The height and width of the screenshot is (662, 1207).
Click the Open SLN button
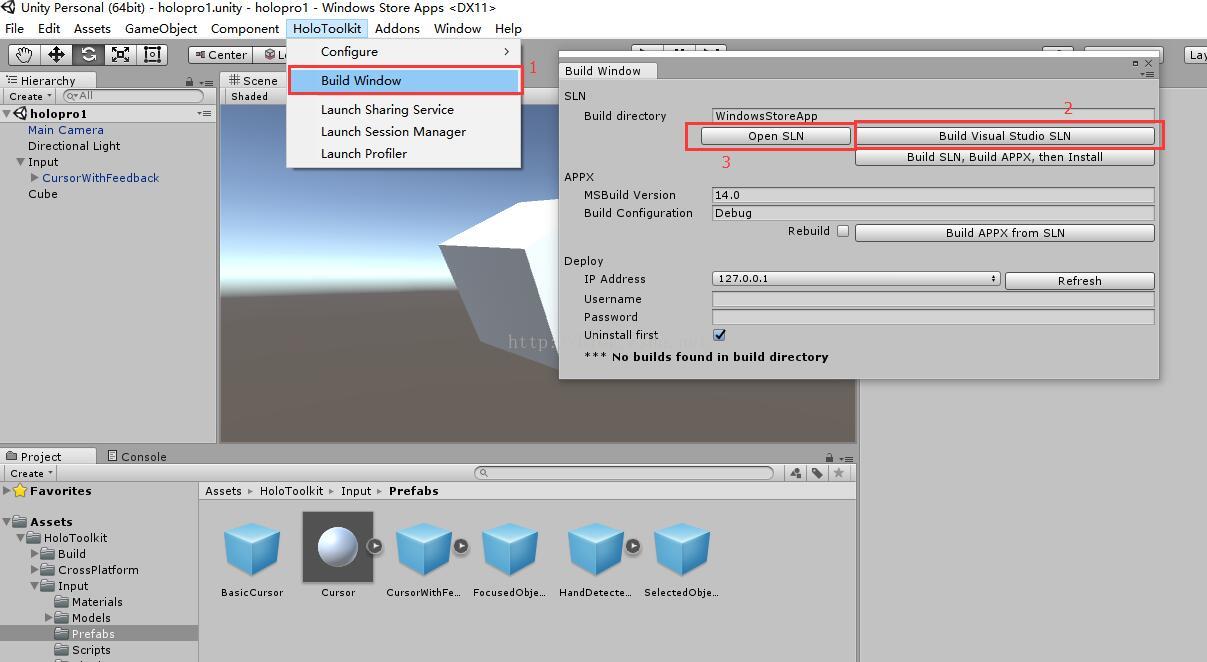(776, 136)
